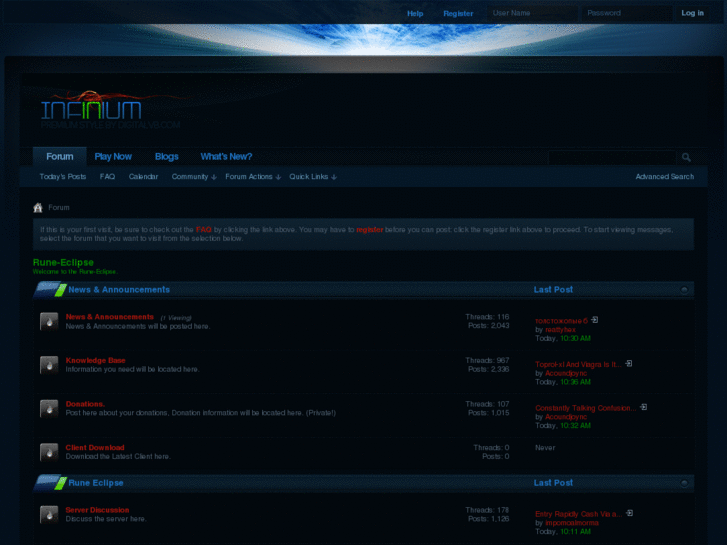Viewport: 727px width, 545px height.
Task: Click Client Download forum status icon
Action: click(x=49, y=452)
